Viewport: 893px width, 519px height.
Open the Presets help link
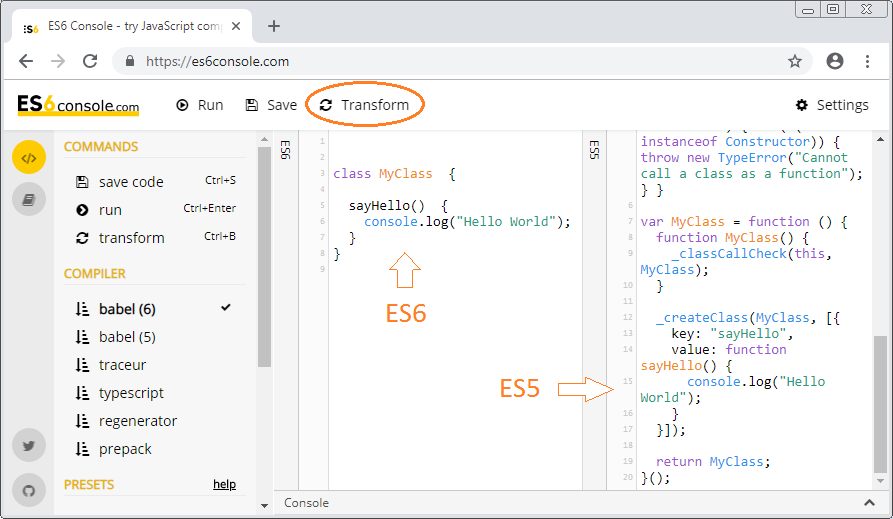(x=224, y=484)
